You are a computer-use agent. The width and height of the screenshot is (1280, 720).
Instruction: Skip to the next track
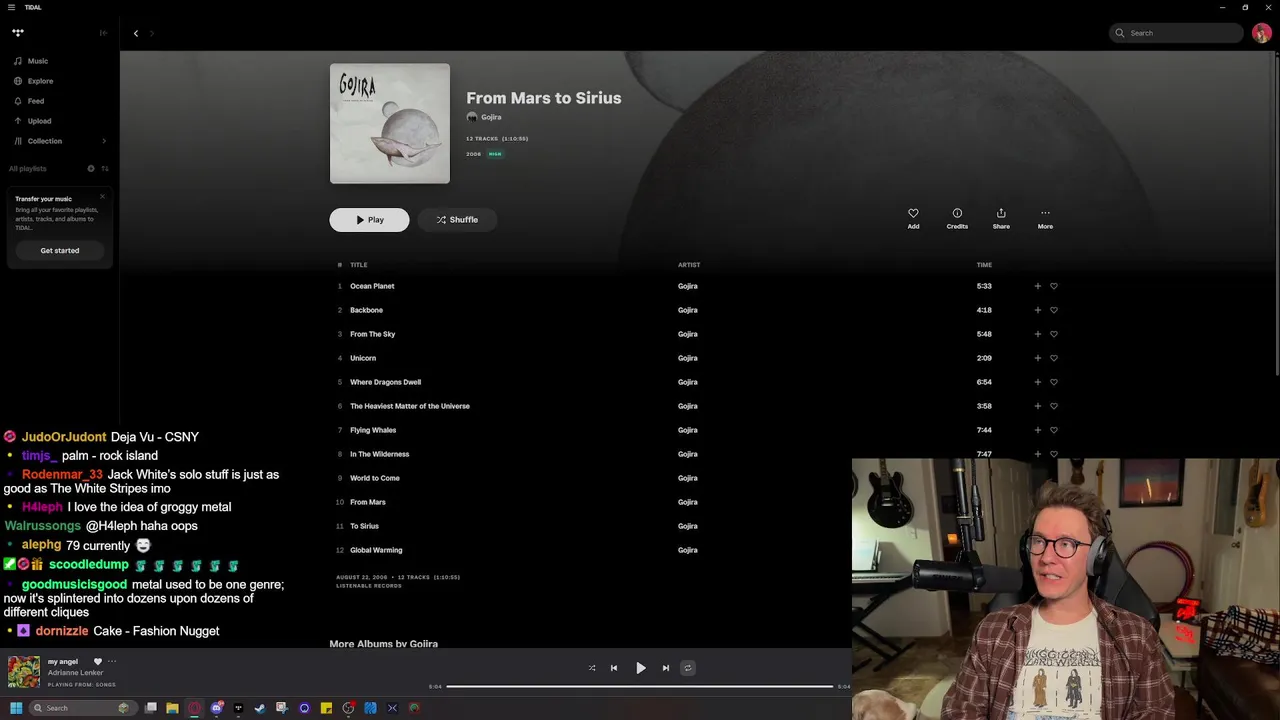[x=666, y=668]
